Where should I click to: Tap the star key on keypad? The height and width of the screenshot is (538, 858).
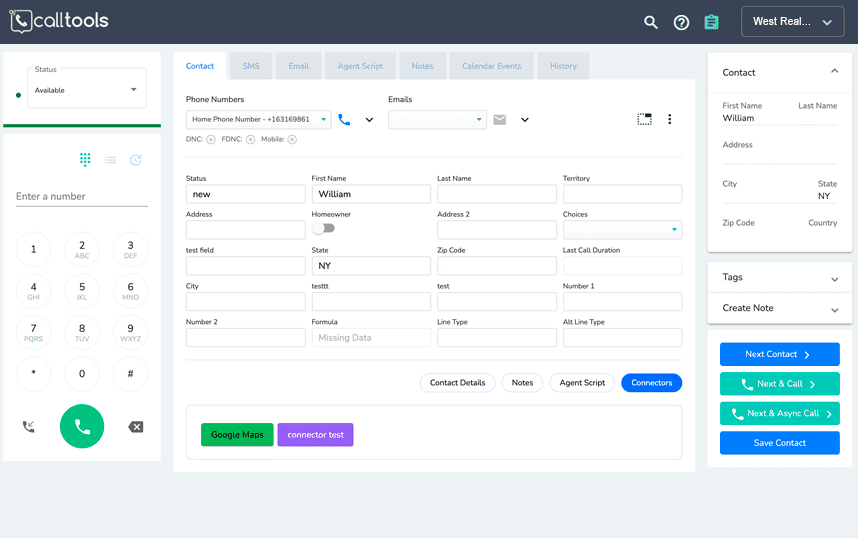(33, 374)
